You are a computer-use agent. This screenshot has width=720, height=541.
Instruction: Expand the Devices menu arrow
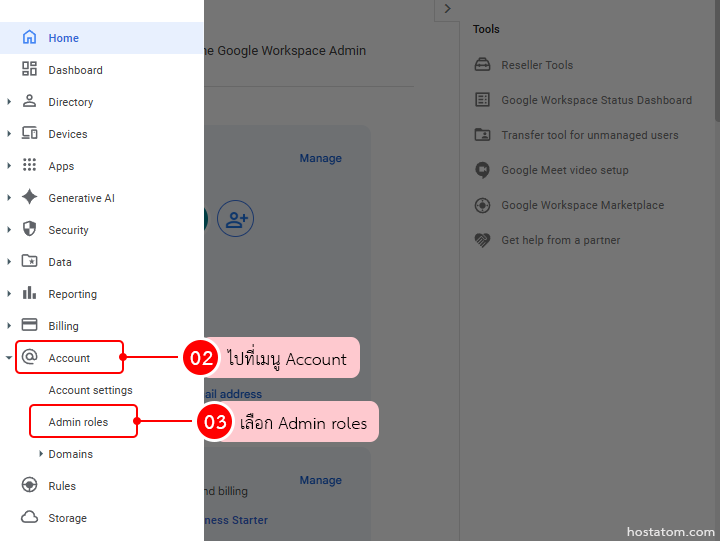[x=9, y=134]
